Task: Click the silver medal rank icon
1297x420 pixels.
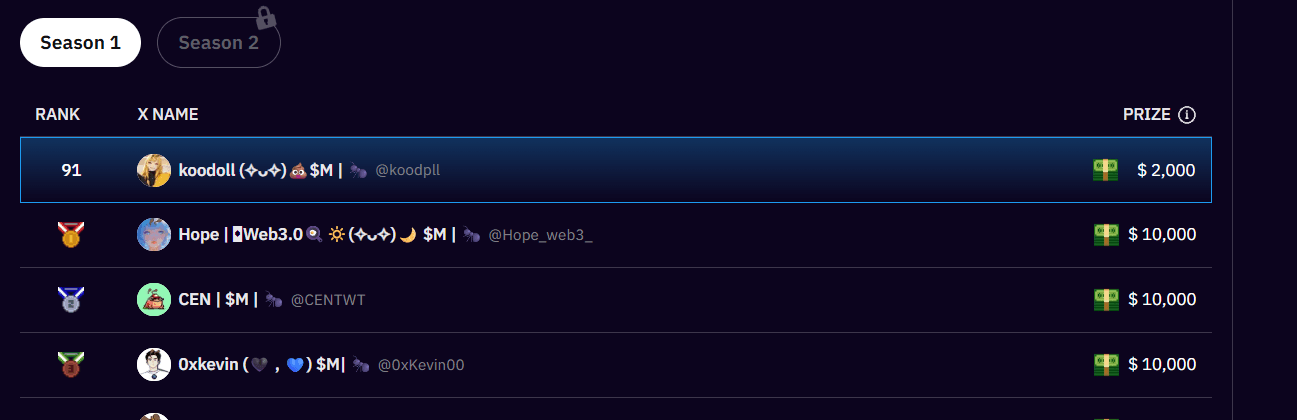Action: (x=71, y=300)
